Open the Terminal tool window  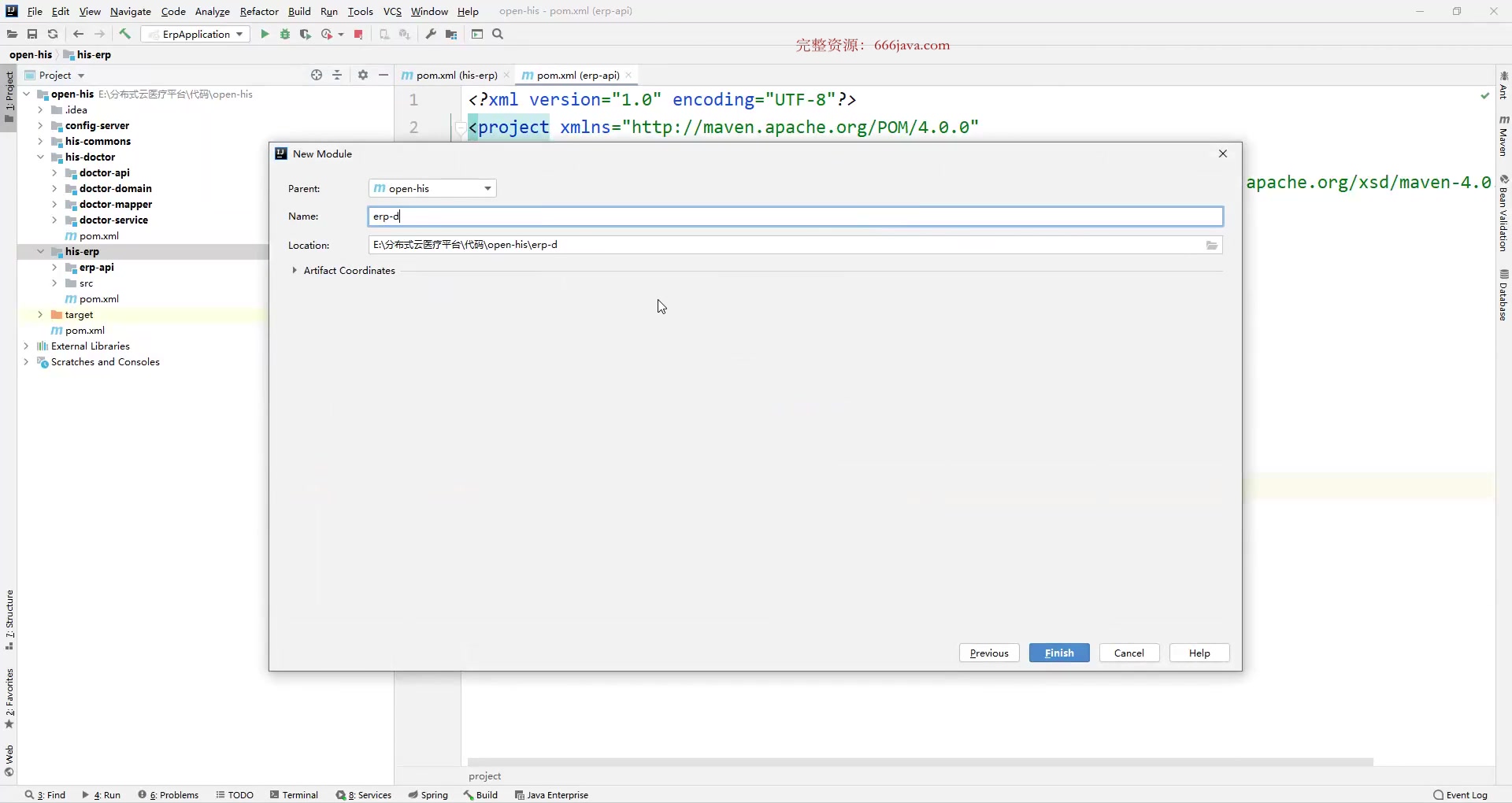pyautogui.click(x=294, y=794)
